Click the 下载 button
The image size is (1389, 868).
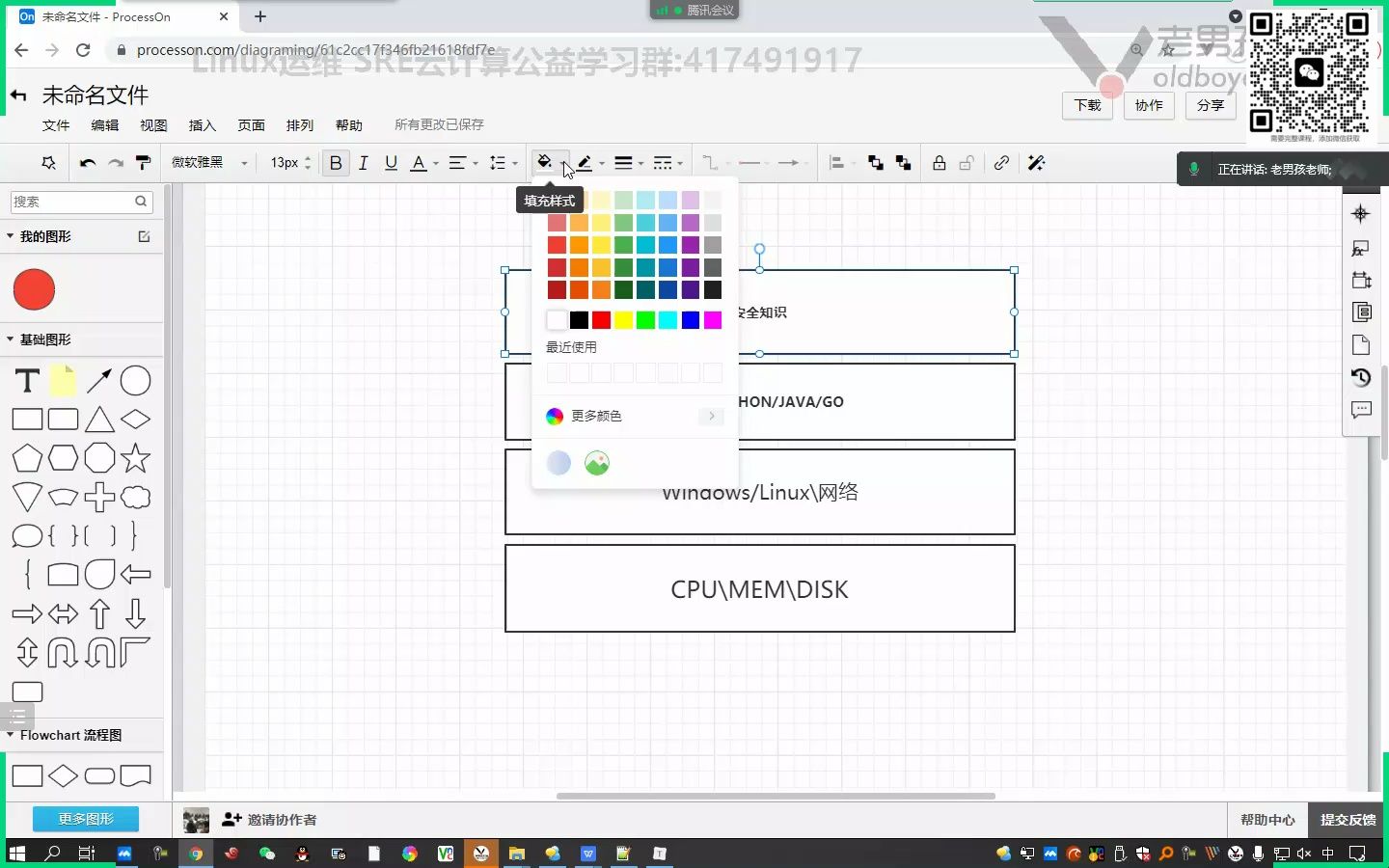click(x=1087, y=105)
